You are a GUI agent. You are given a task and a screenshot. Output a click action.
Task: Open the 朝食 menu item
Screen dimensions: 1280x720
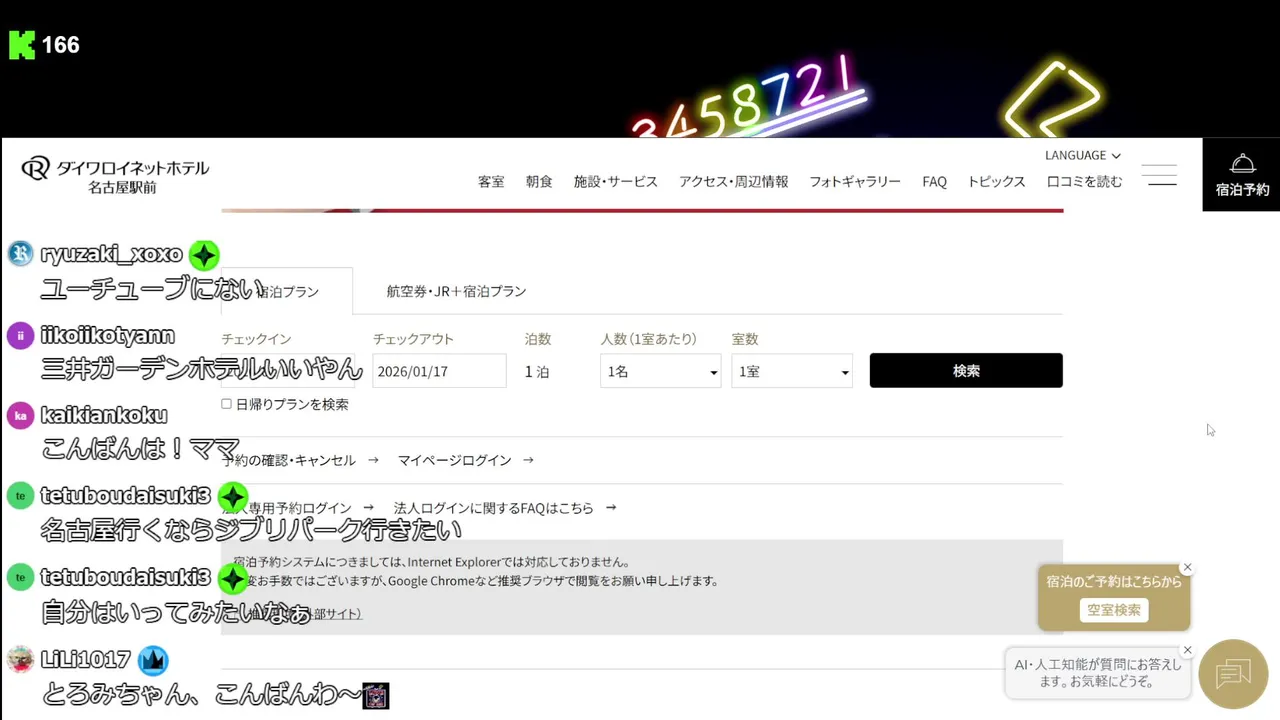pos(539,181)
